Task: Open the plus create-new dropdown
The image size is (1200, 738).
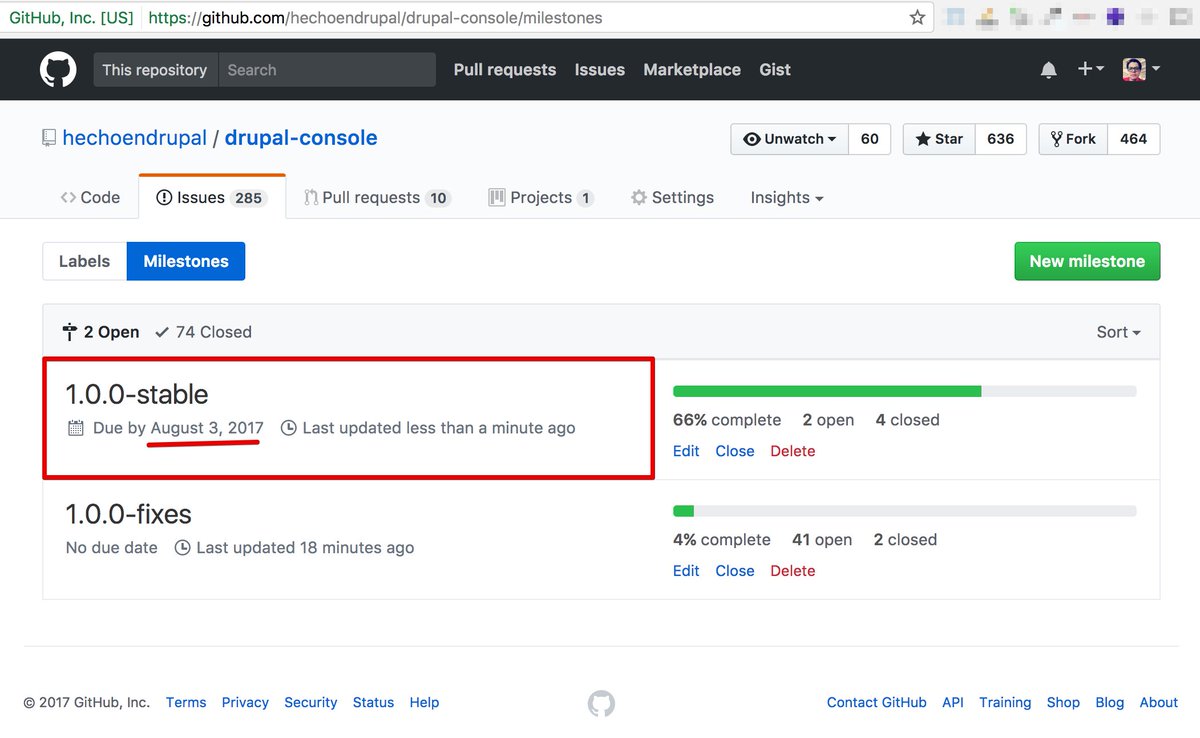Action: coord(1090,69)
